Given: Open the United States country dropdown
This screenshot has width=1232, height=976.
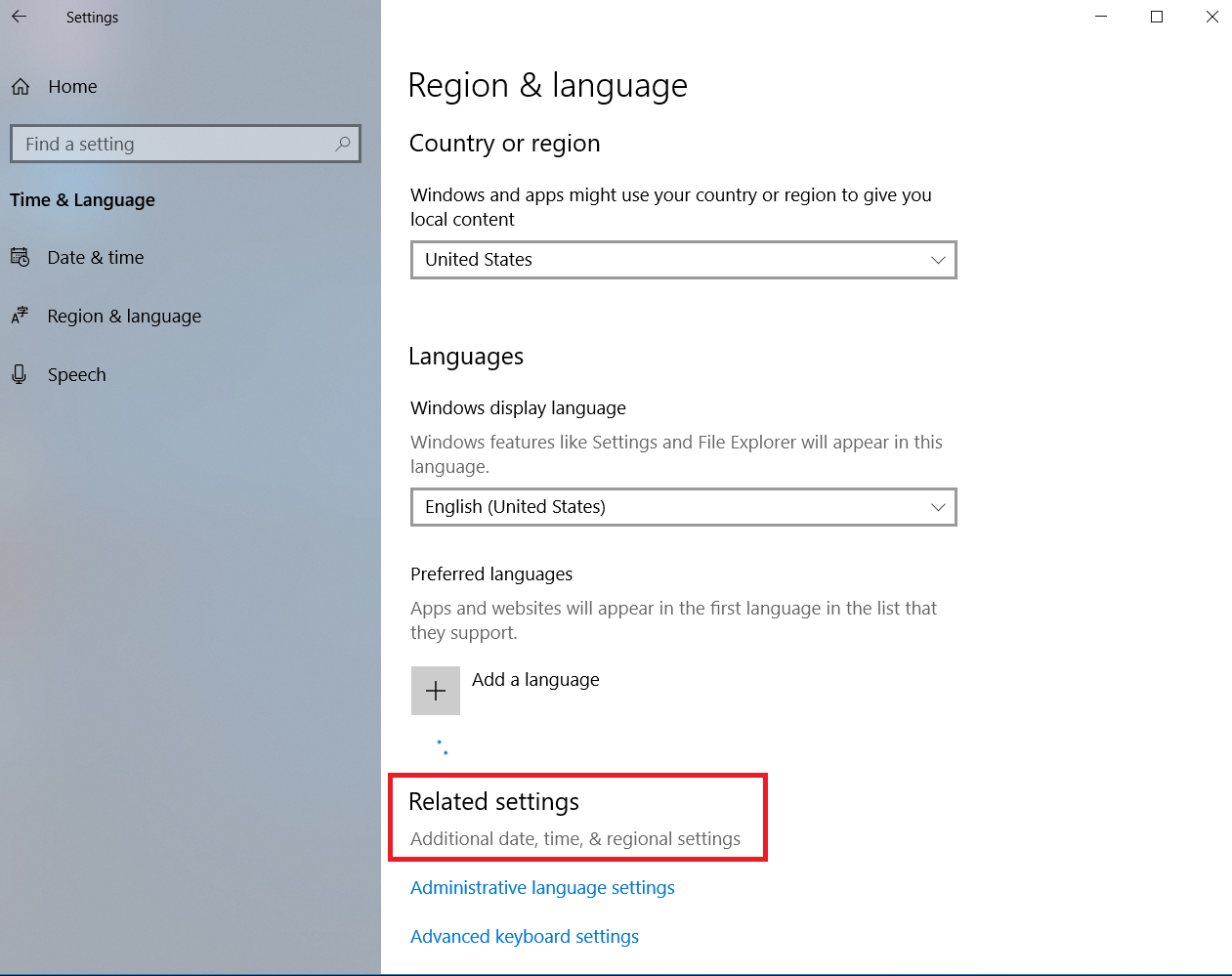Looking at the screenshot, I should coord(683,260).
